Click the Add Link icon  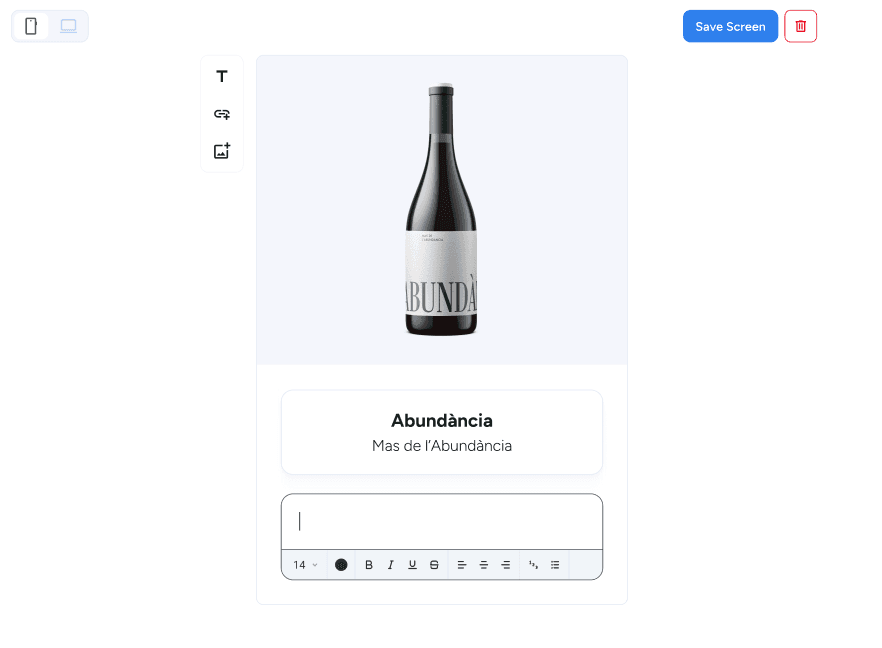222,114
